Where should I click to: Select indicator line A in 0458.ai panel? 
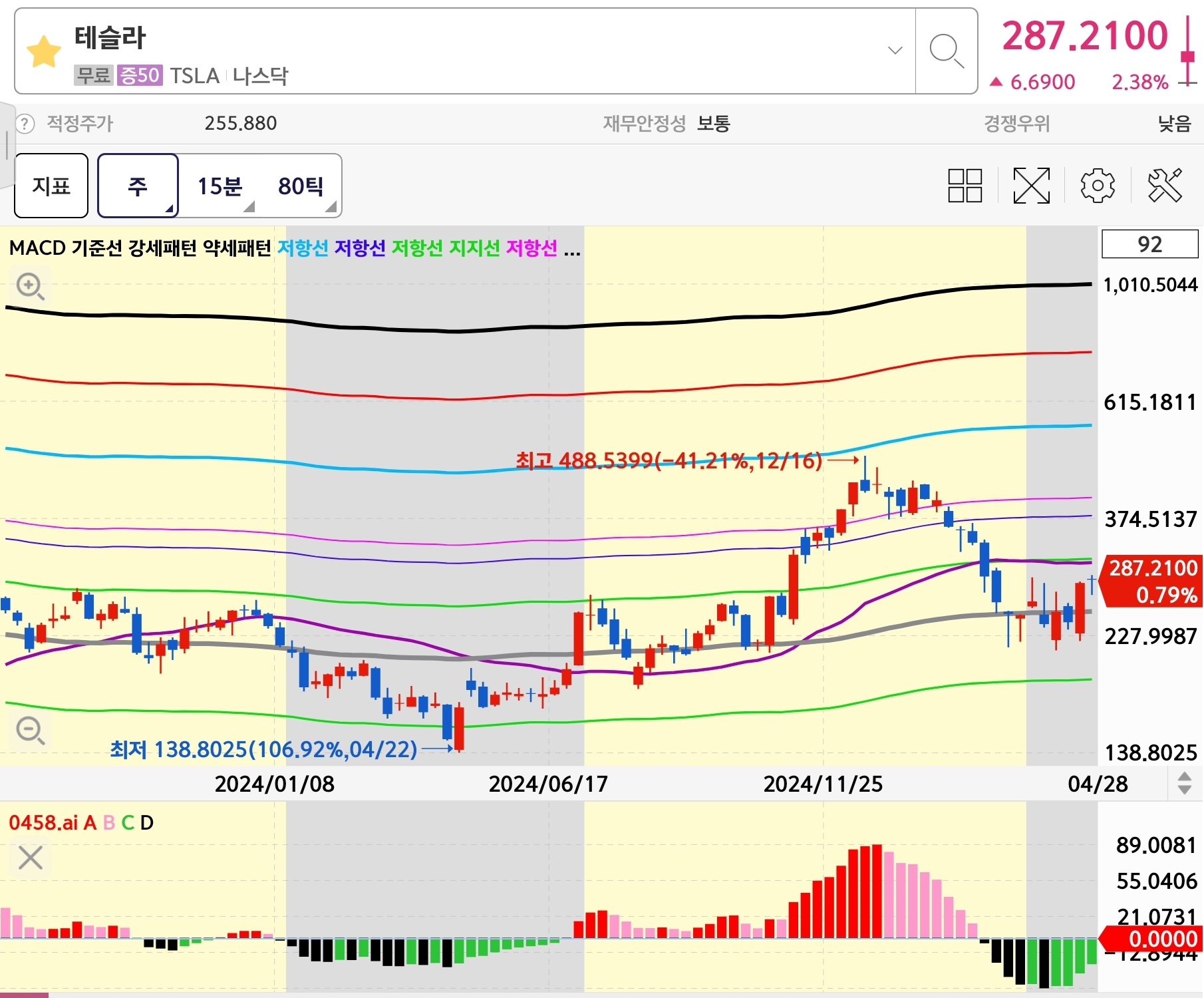pos(90,823)
